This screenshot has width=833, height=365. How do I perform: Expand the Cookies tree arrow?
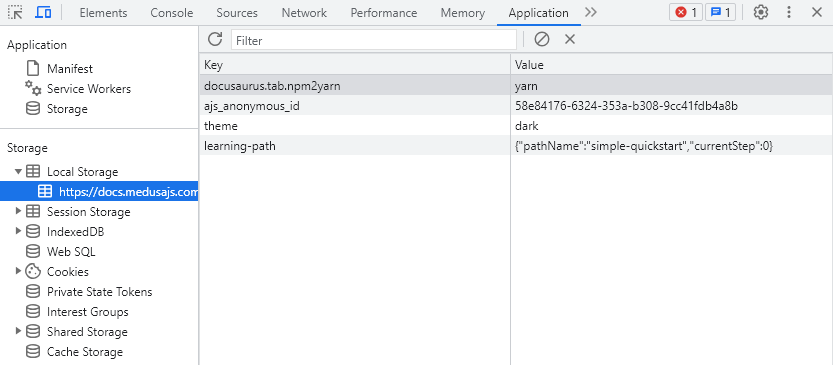click(x=19, y=271)
